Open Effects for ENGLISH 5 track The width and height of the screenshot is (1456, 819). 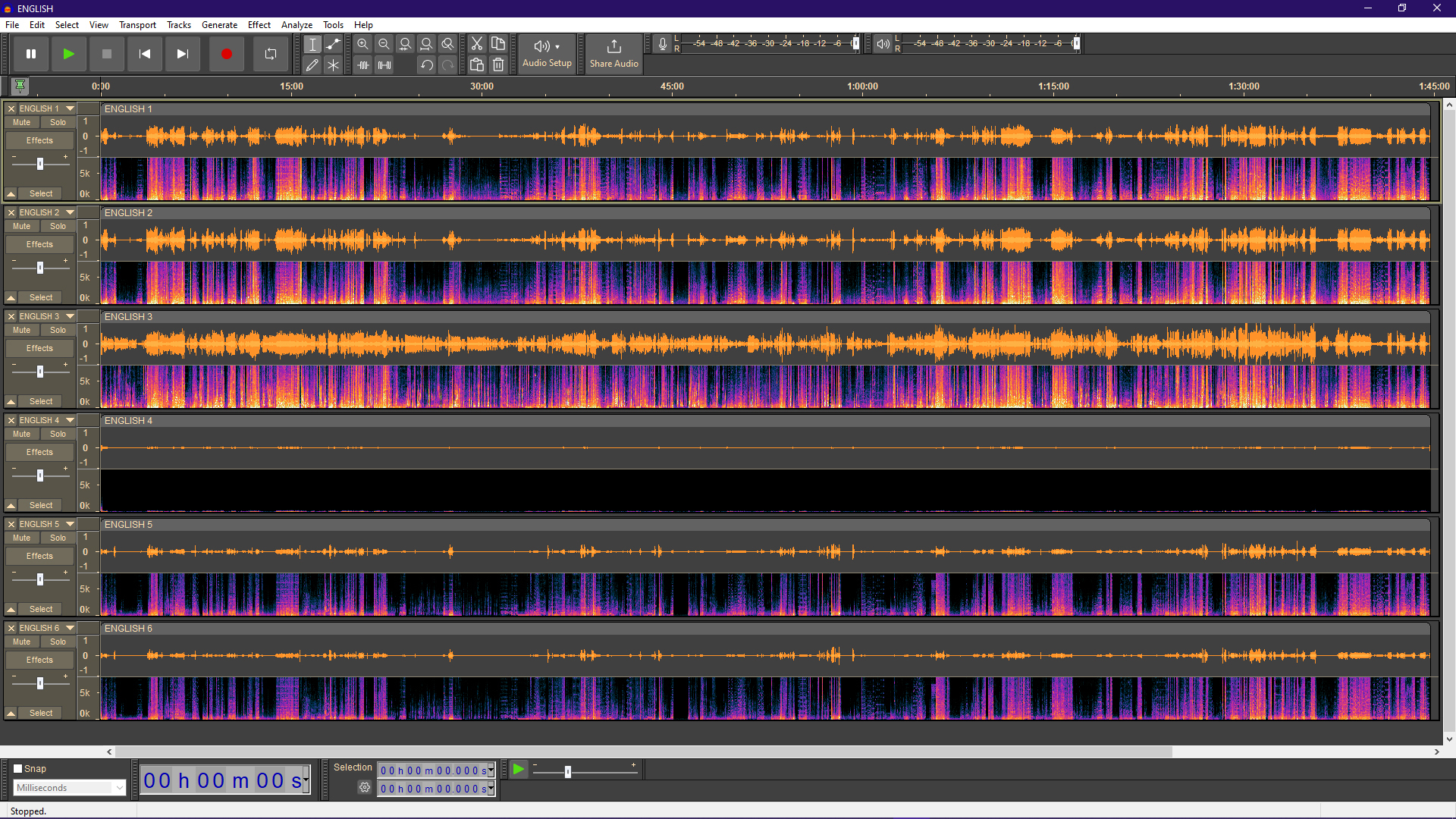point(40,556)
